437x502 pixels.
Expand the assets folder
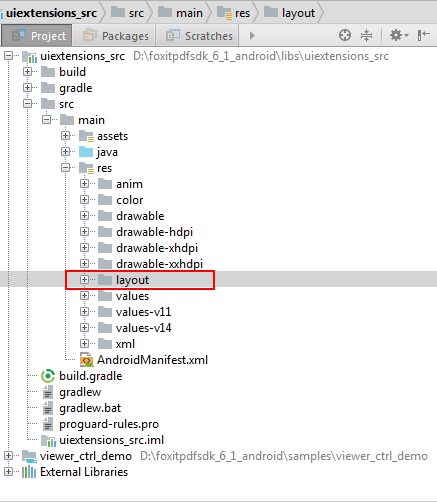pos(66,136)
